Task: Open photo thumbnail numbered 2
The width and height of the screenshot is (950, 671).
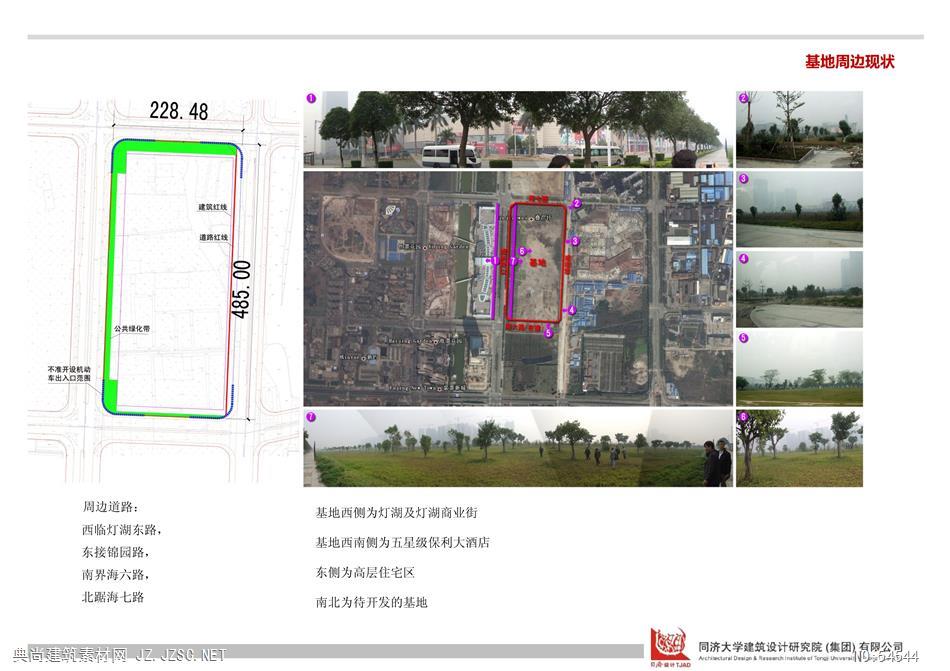Action: 799,128
